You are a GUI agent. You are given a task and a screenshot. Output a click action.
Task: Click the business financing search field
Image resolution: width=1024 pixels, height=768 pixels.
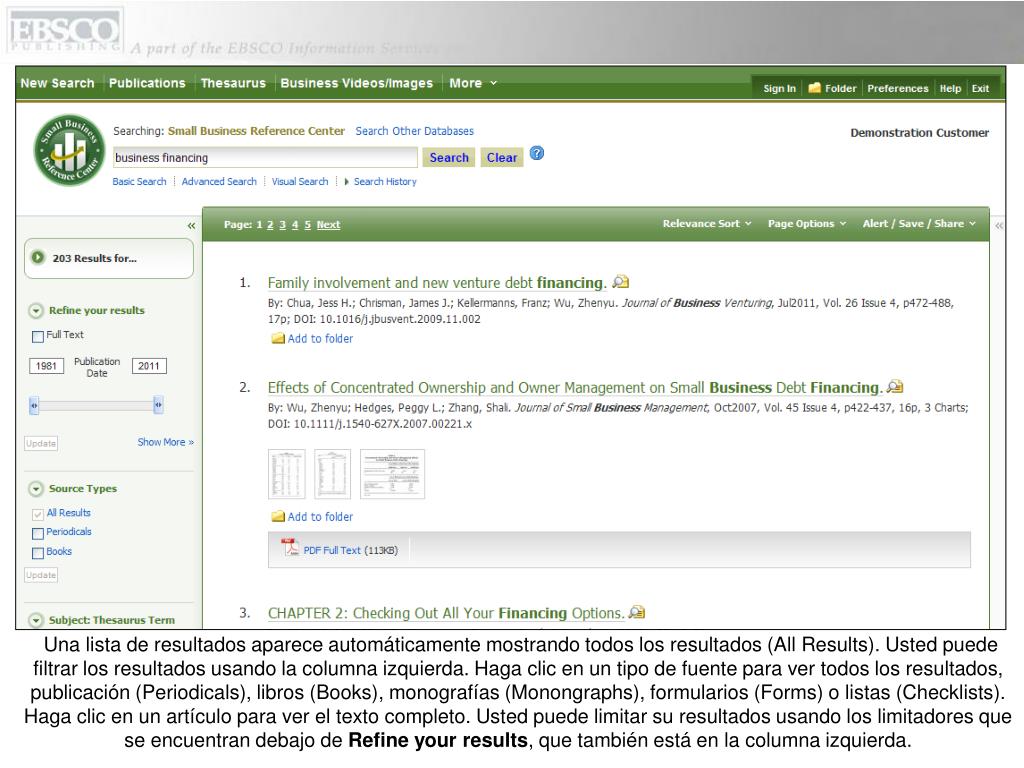coord(265,157)
